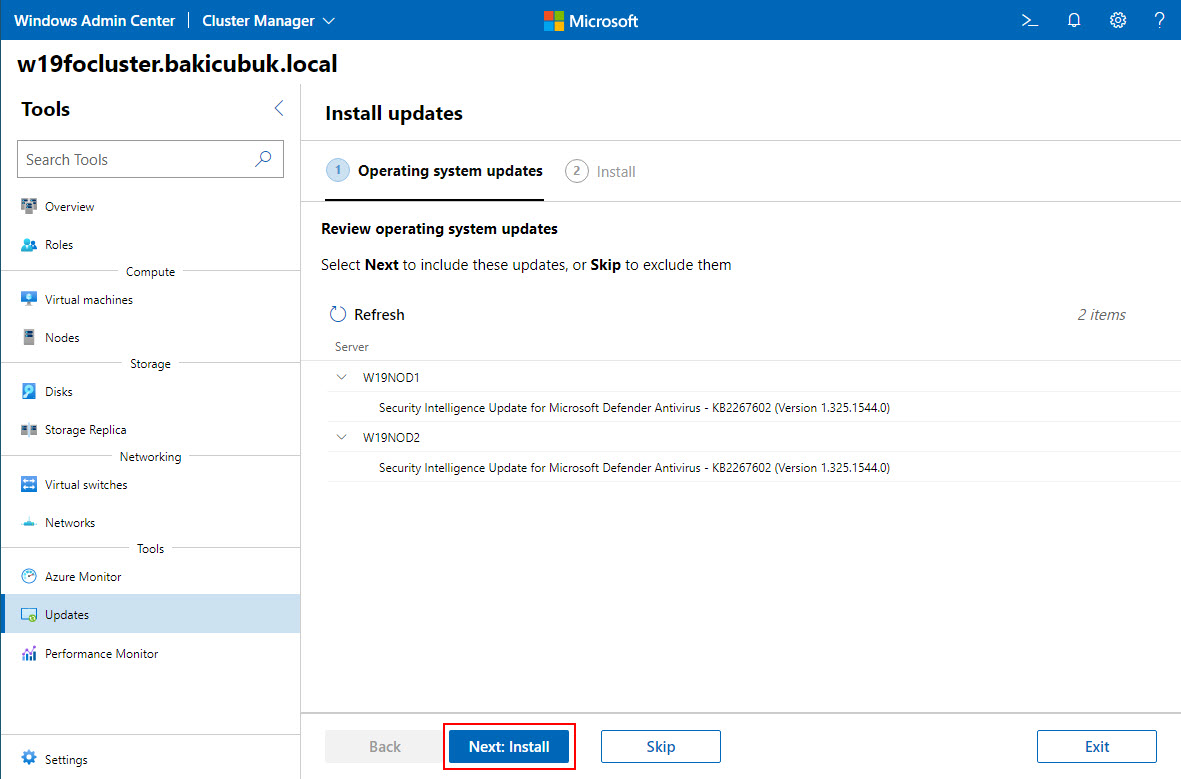The image size is (1181, 779).
Task: Open Roles in tools list
Action: 59,245
